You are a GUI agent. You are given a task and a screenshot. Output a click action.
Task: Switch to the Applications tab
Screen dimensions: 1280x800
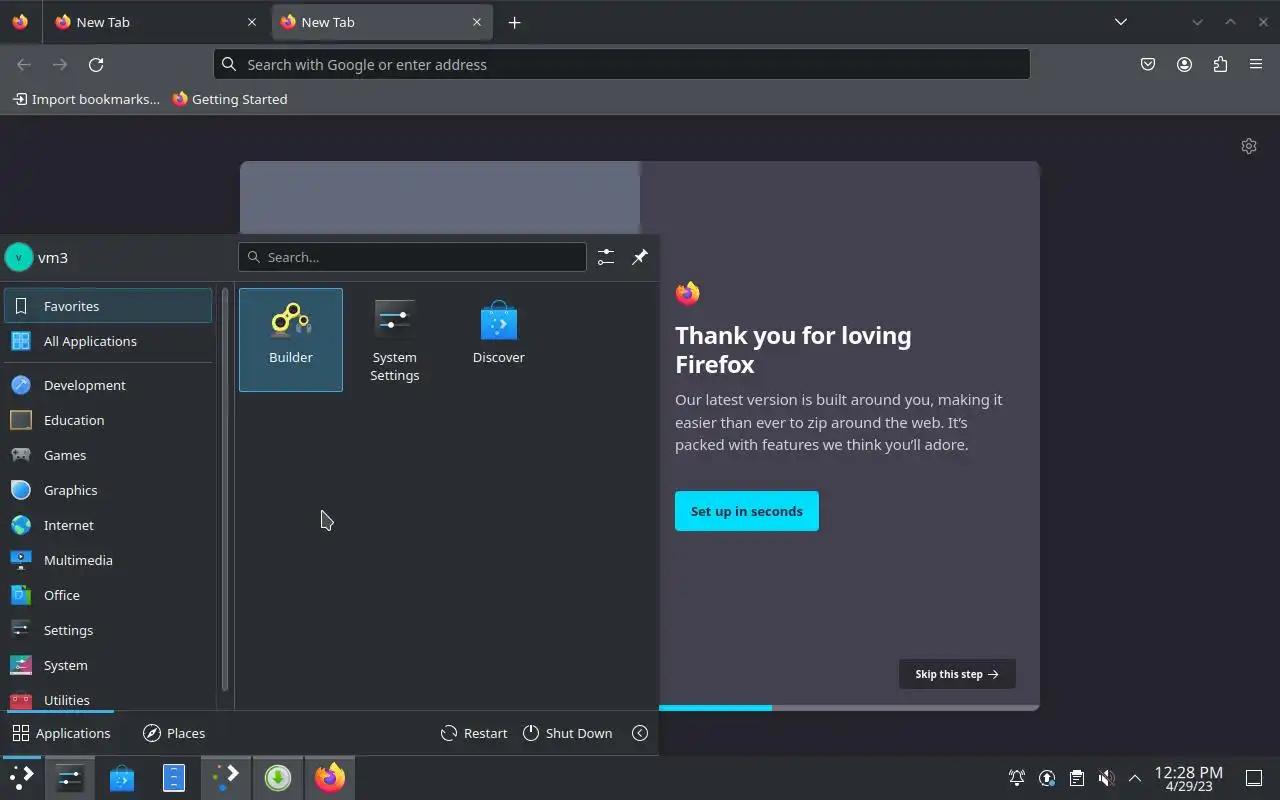61,733
